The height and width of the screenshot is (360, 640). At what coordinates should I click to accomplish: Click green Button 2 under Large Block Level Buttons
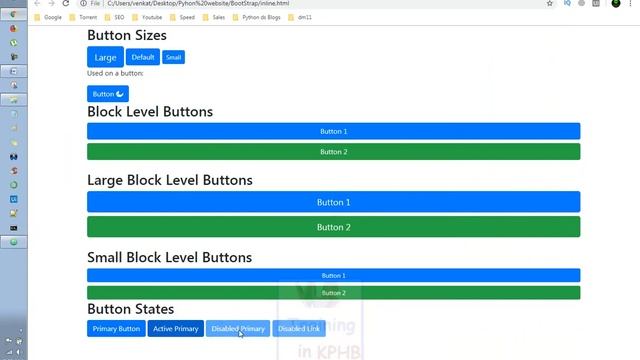(333, 227)
